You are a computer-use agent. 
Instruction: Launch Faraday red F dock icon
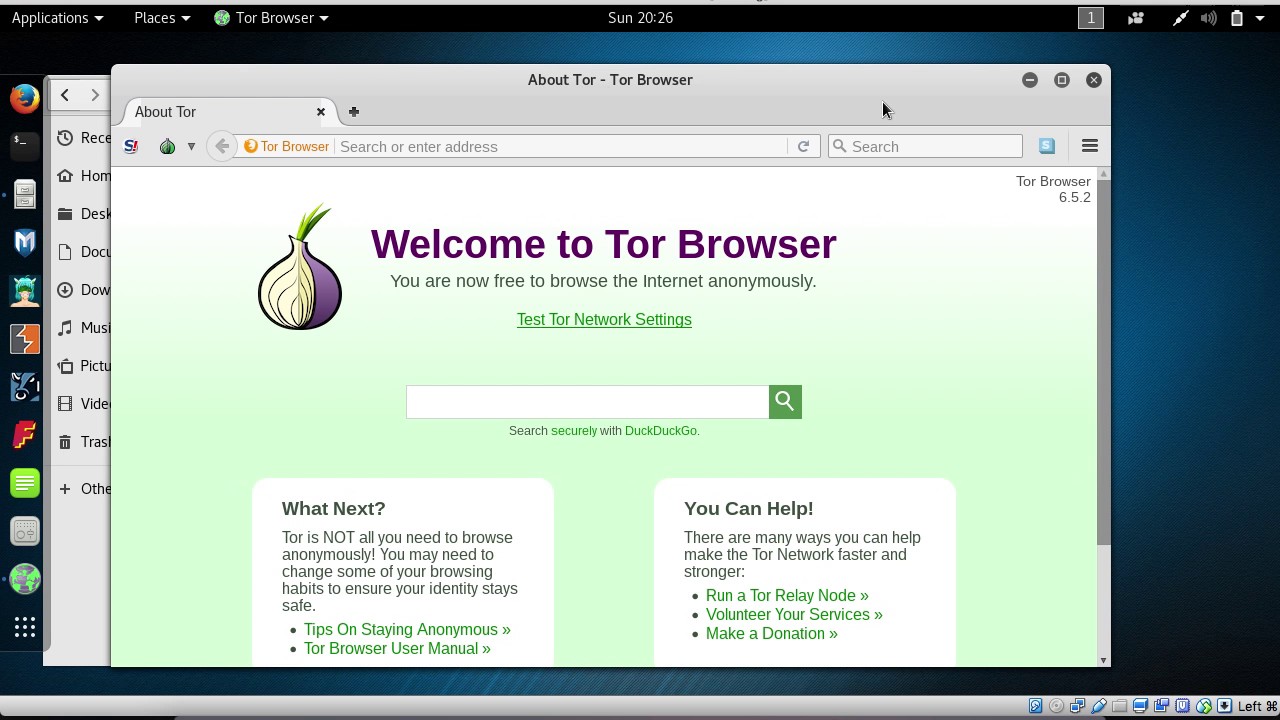point(25,435)
